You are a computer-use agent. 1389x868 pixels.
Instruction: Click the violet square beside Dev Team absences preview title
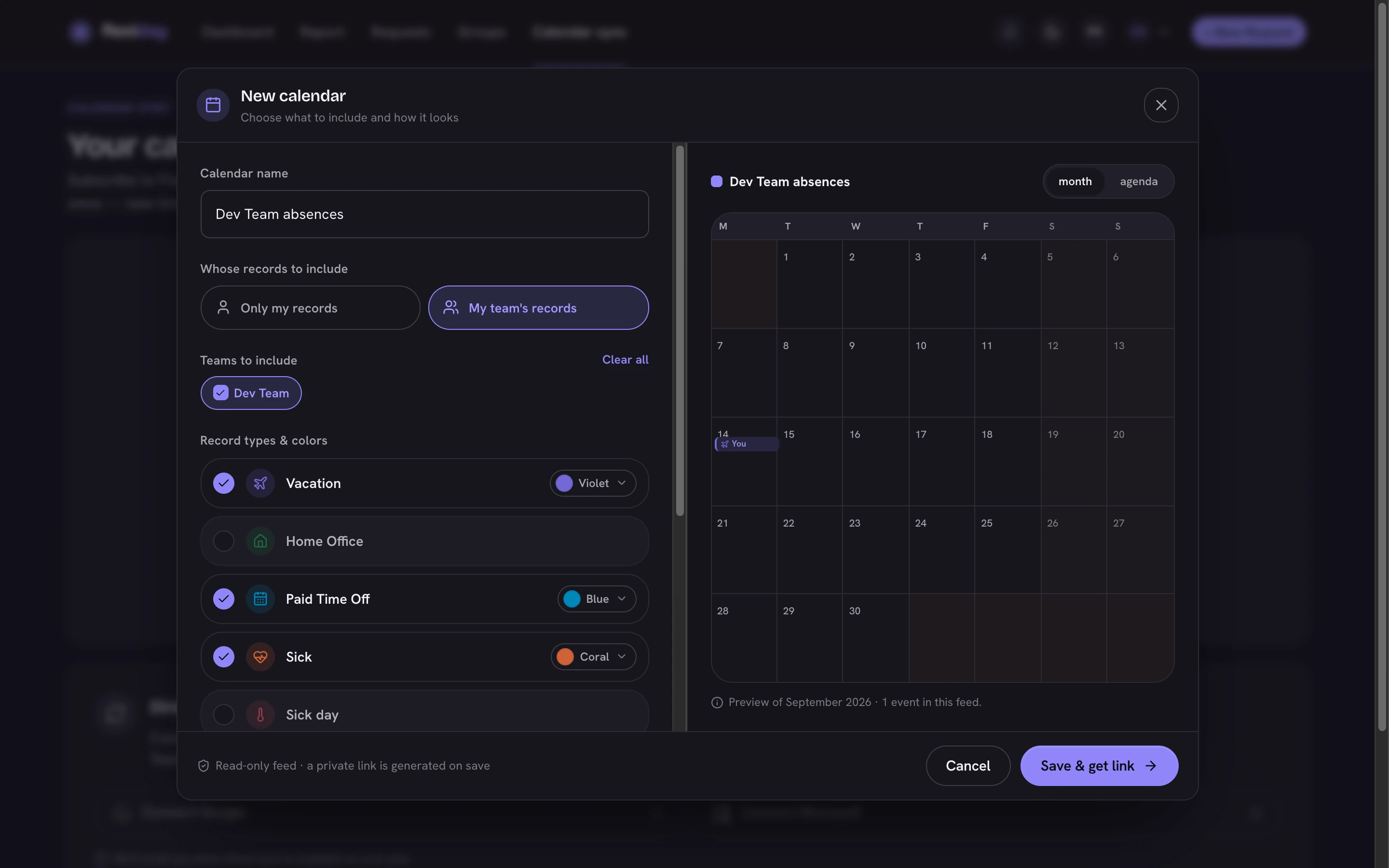click(x=716, y=181)
